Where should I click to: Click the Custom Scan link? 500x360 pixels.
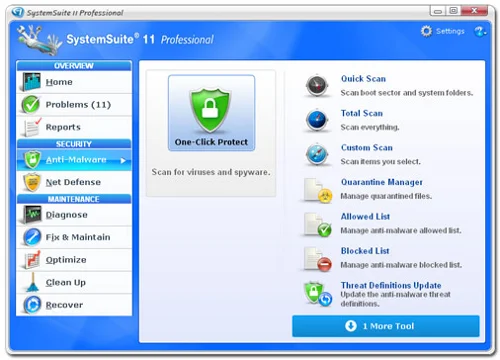tap(367, 147)
